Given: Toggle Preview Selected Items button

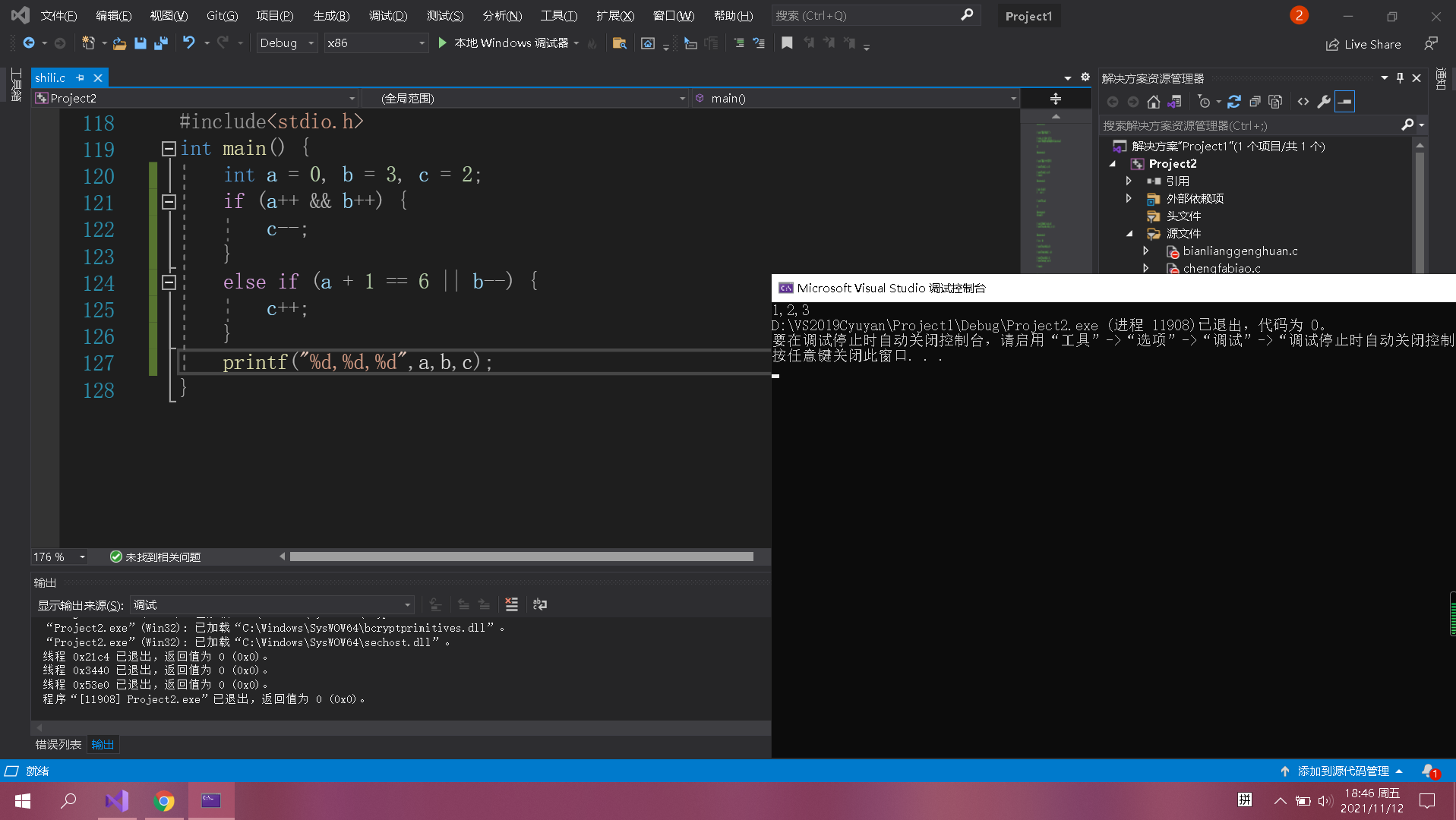Looking at the screenshot, I should pos(1344,102).
